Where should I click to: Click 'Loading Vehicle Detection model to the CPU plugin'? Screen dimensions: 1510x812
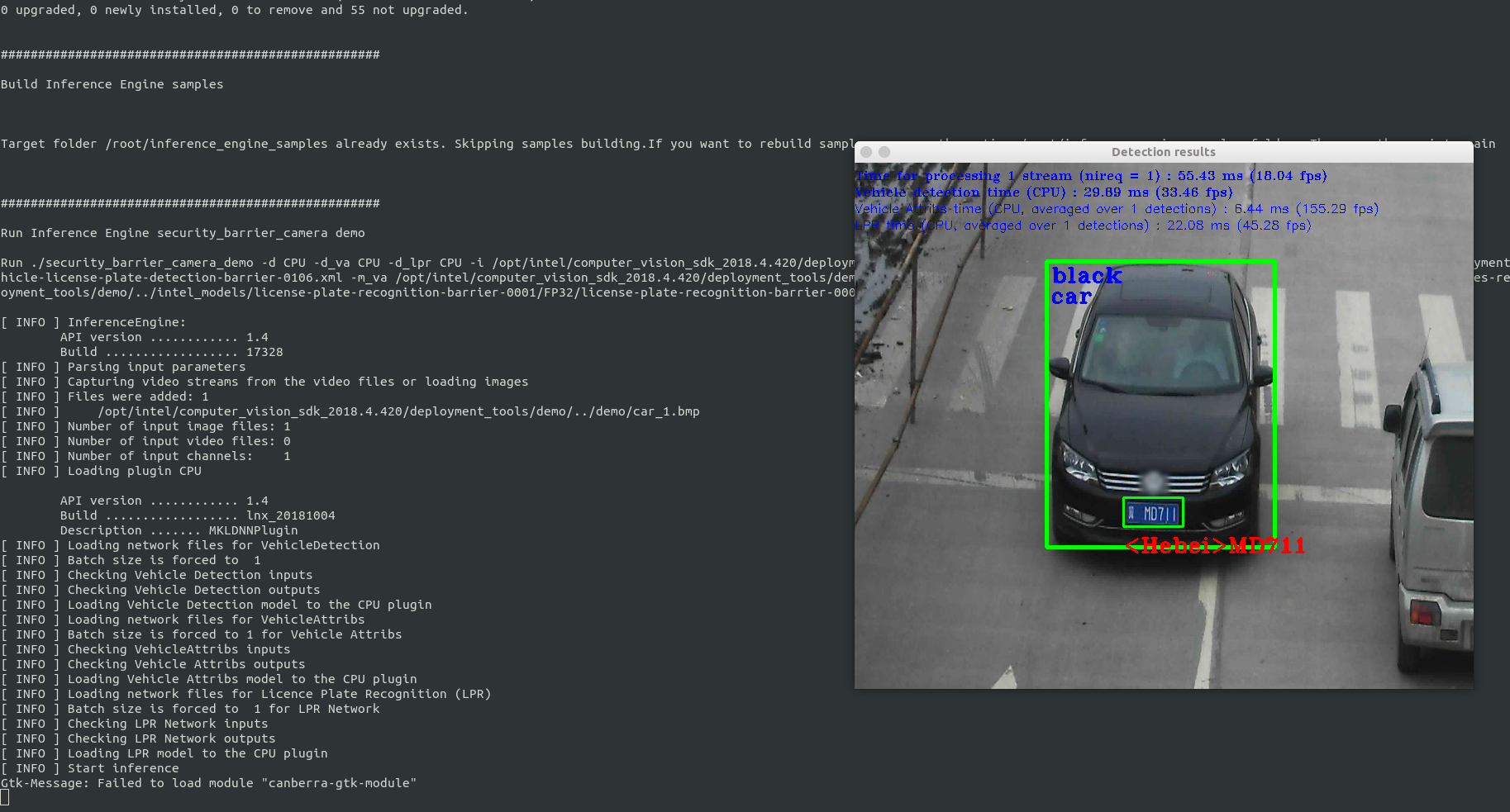(x=217, y=605)
